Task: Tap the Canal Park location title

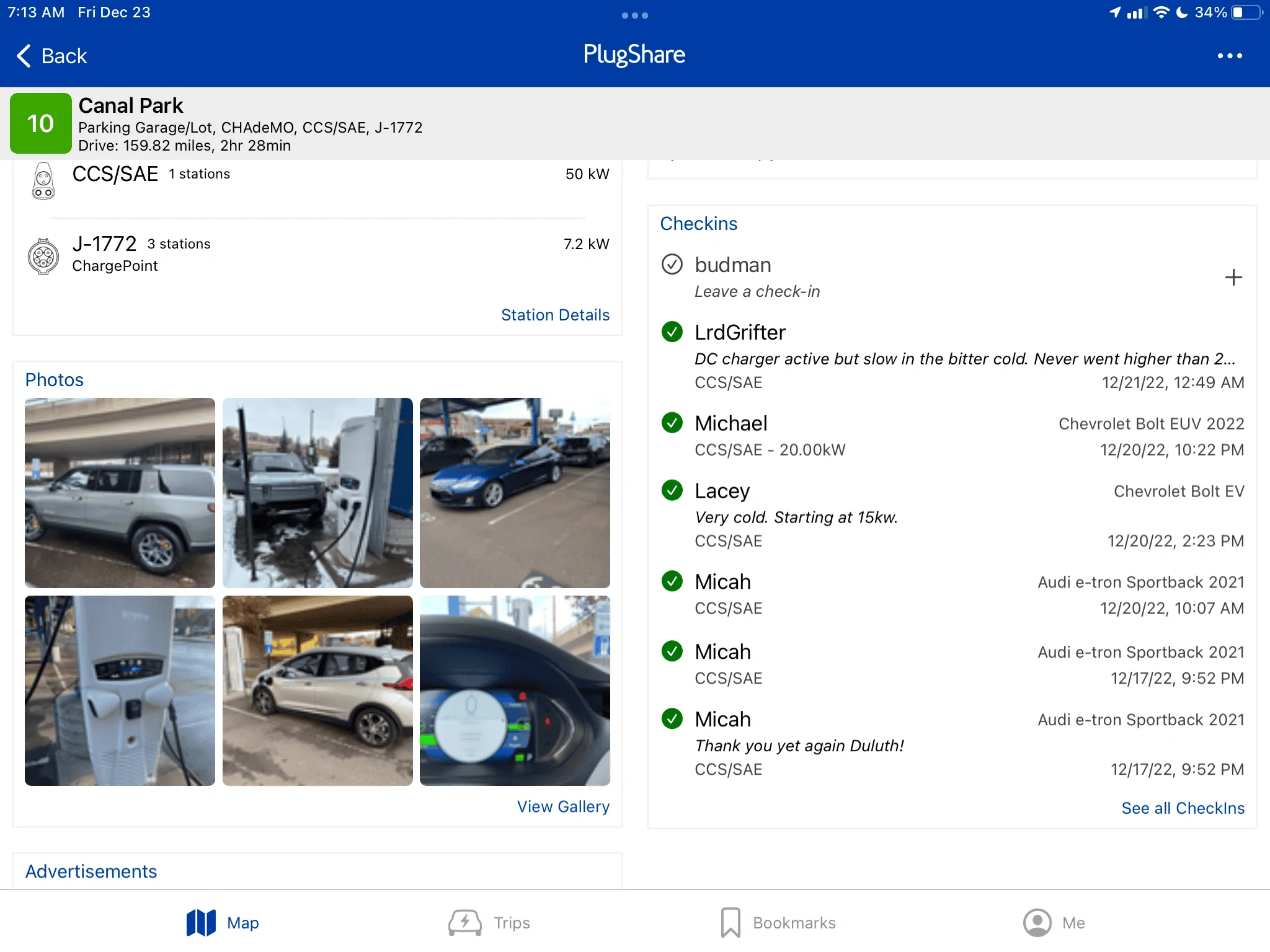Action: click(x=131, y=105)
